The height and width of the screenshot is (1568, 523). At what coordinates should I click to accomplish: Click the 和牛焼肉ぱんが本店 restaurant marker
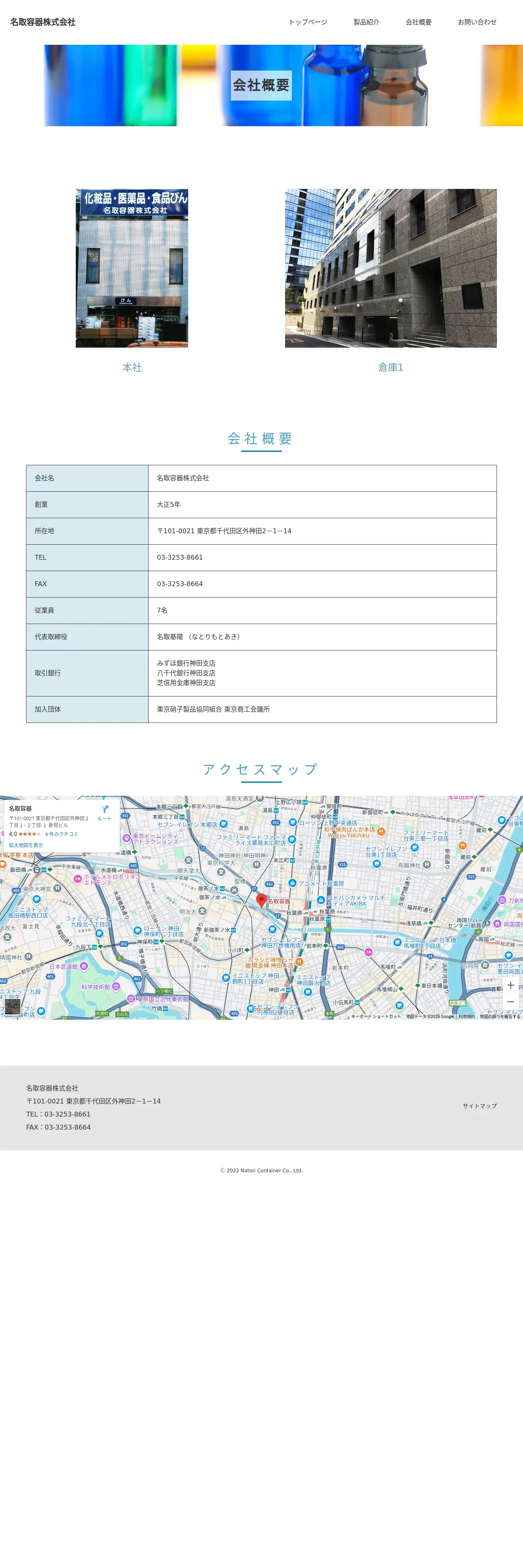[x=381, y=832]
